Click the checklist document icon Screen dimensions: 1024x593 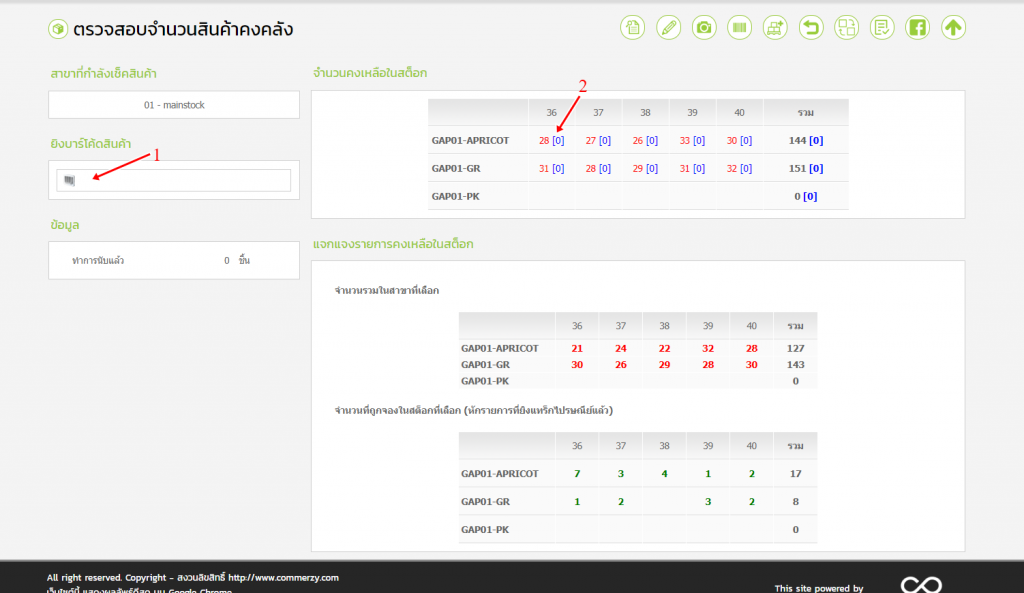[882, 27]
